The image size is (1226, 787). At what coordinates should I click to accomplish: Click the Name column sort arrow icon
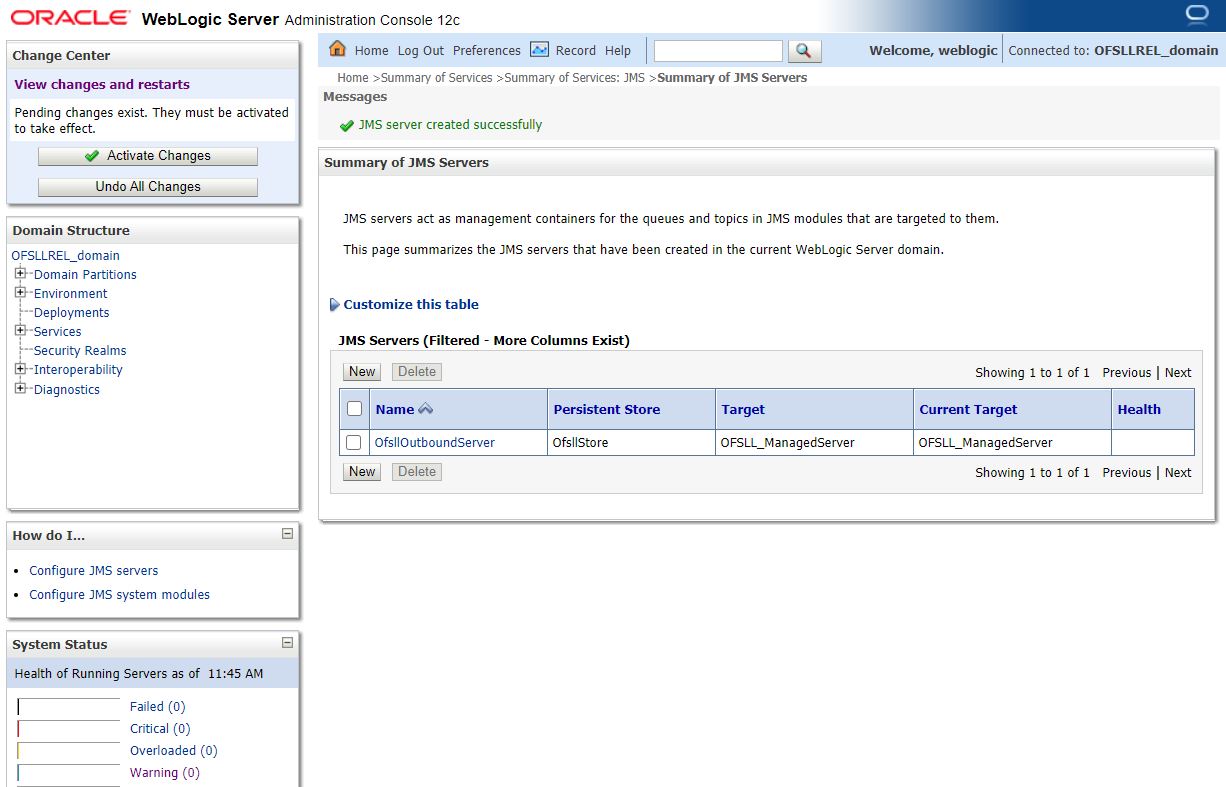pos(426,409)
